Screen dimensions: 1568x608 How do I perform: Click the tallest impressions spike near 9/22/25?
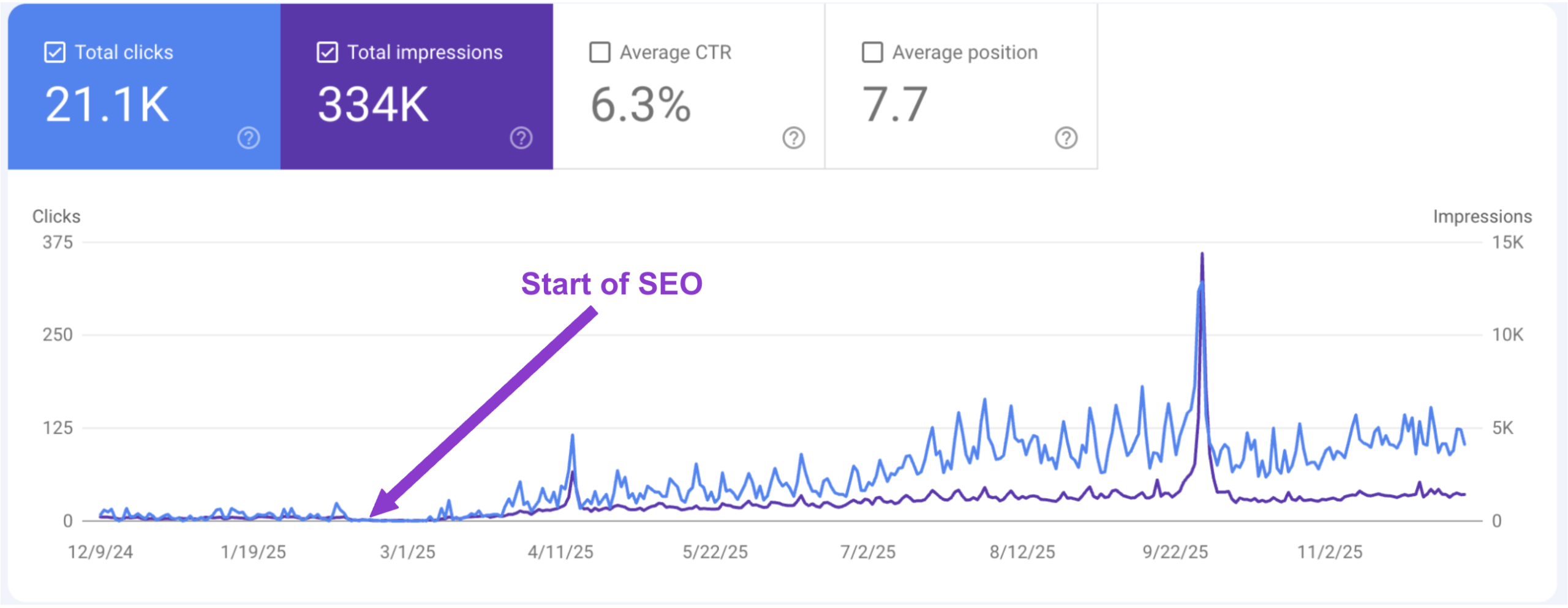click(1202, 254)
